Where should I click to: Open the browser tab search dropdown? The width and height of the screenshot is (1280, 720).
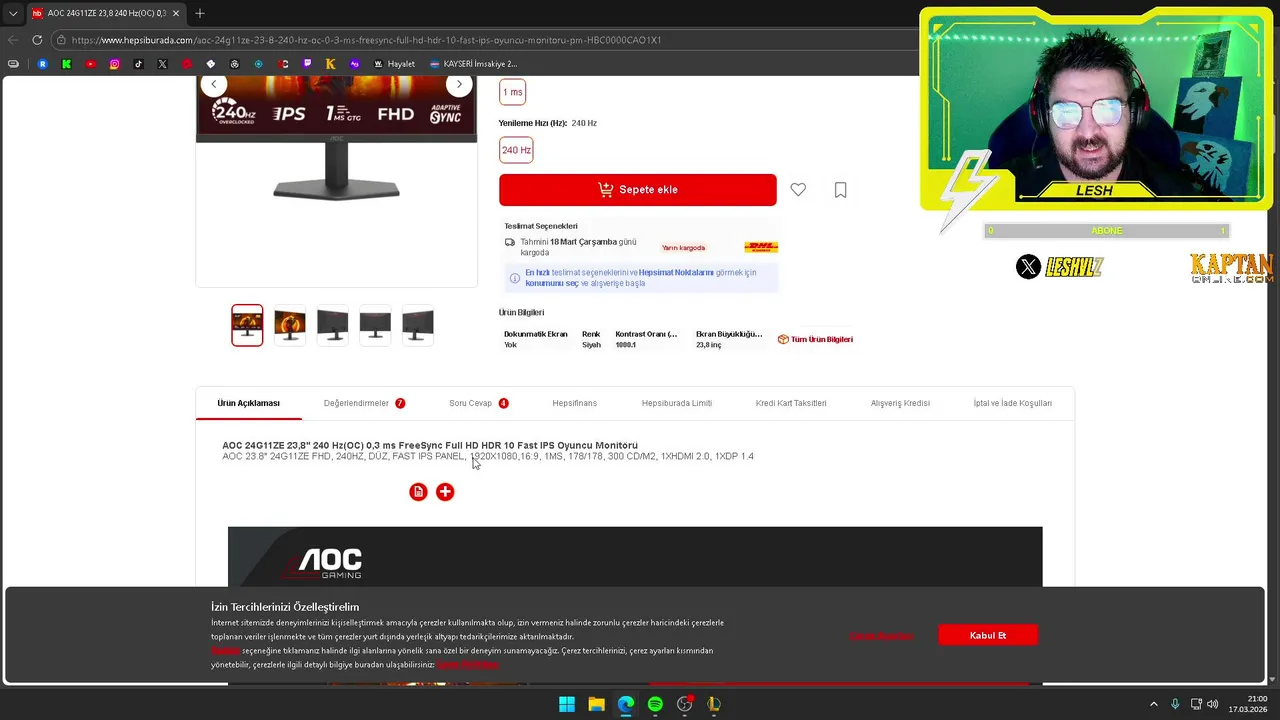click(x=12, y=13)
